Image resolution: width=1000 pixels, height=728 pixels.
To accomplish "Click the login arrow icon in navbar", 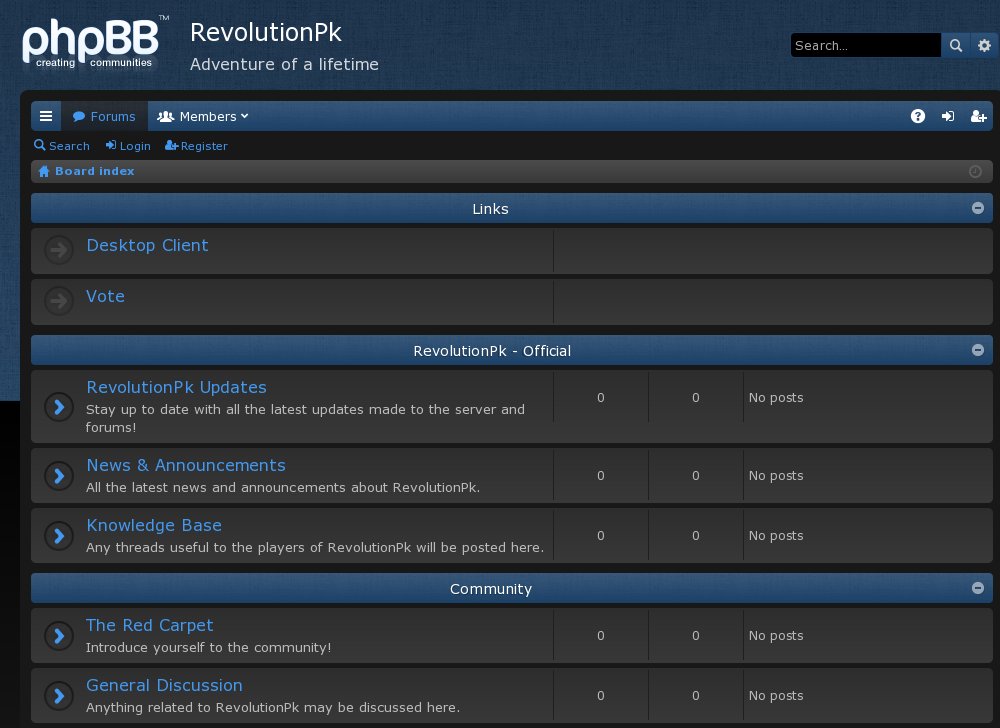I will 948,116.
